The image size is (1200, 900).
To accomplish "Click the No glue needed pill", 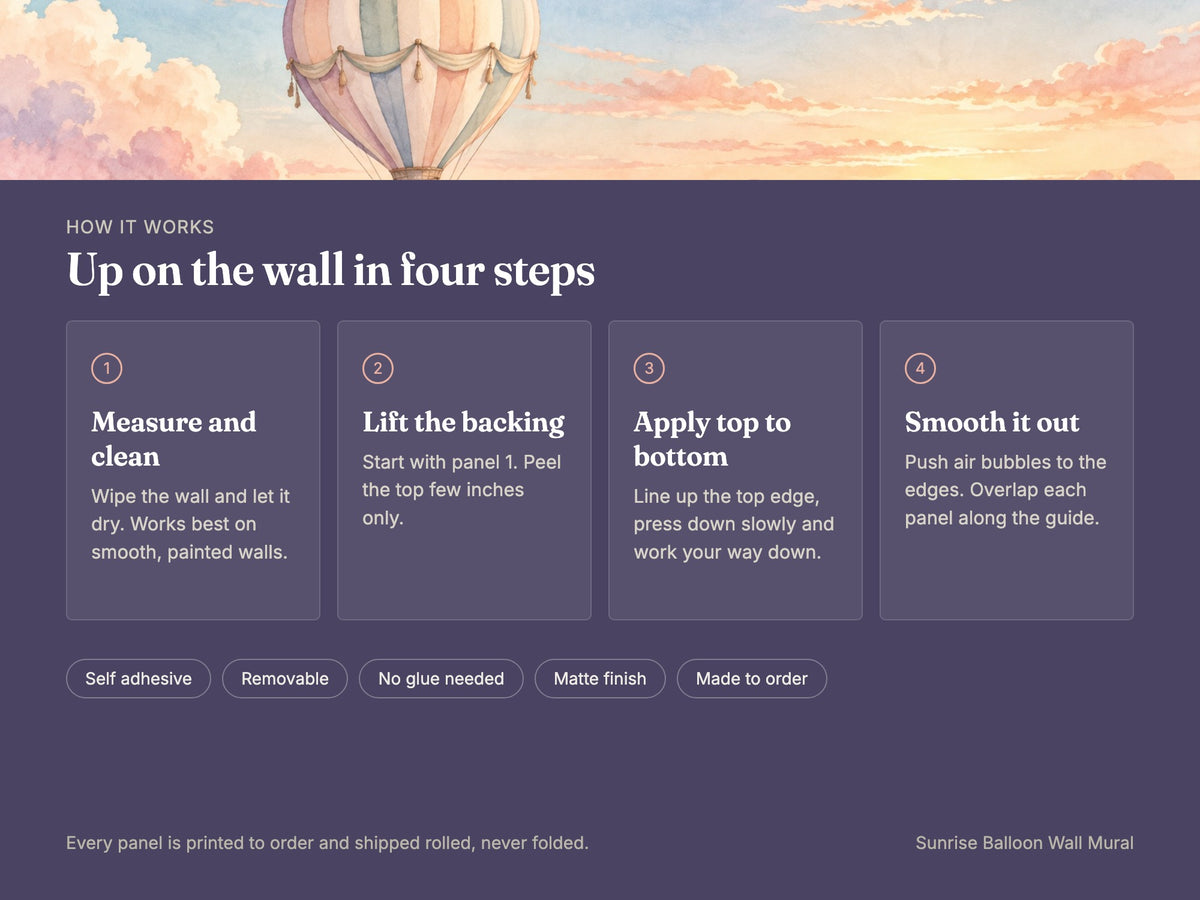I will click(441, 679).
